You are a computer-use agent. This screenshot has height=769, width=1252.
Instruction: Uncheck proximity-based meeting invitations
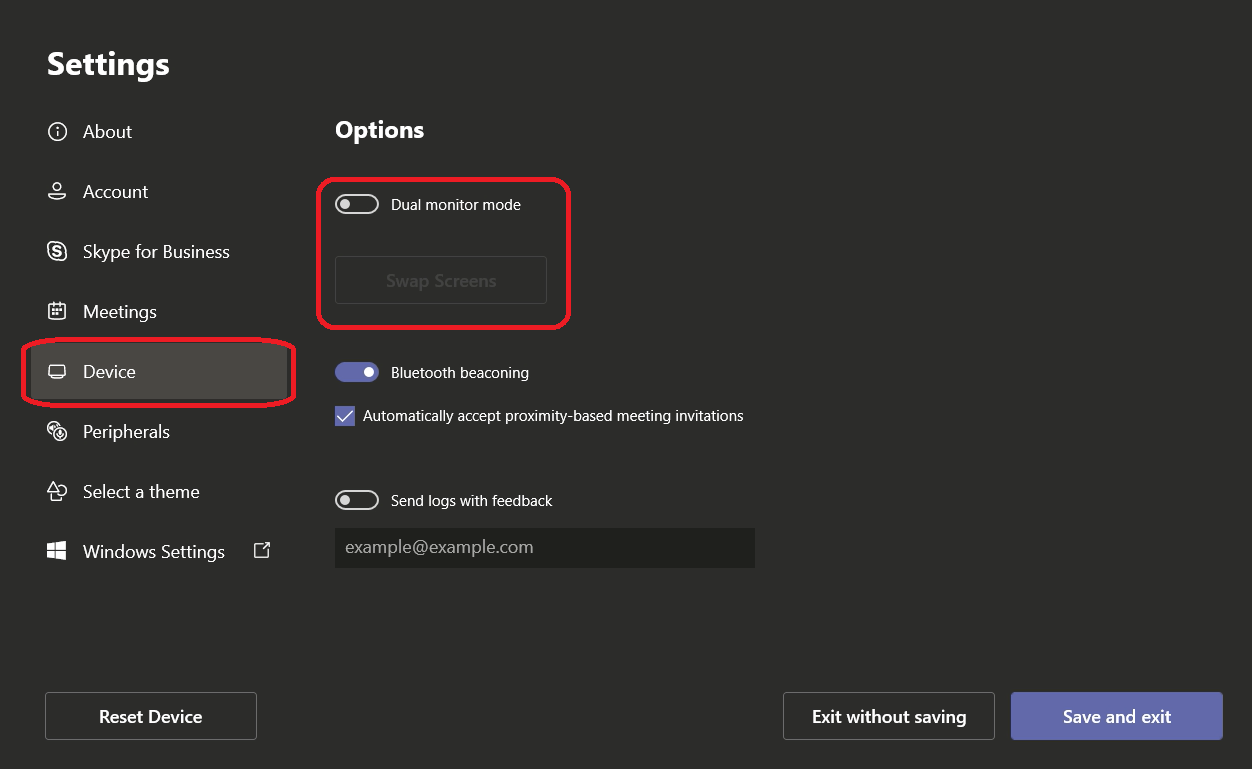tap(344, 416)
